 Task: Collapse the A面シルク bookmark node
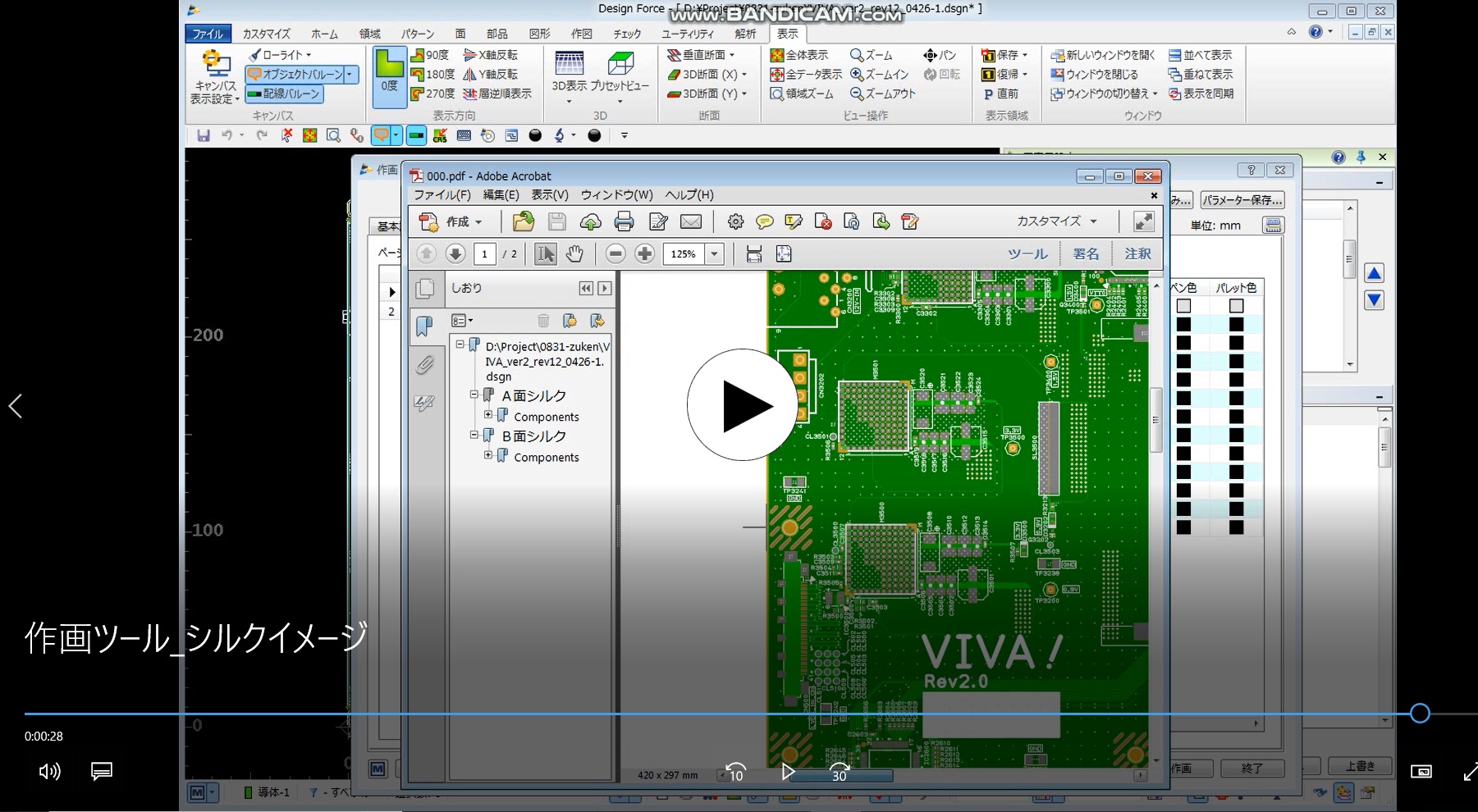coord(474,395)
